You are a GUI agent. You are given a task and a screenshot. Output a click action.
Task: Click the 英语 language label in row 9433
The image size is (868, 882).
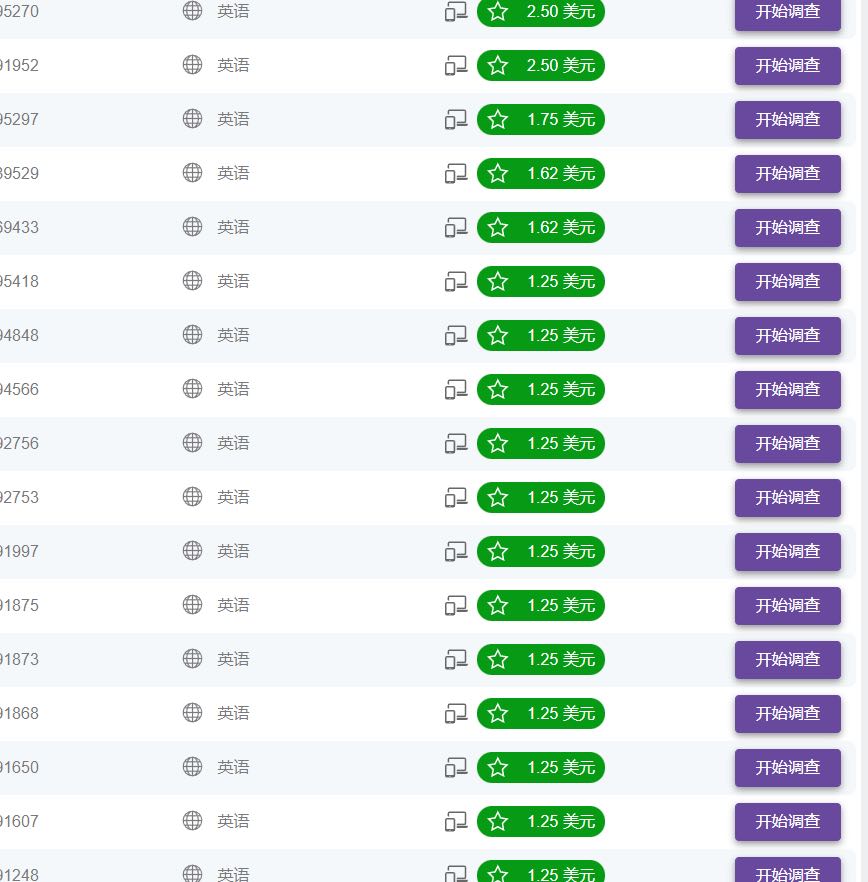click(233, 227)
